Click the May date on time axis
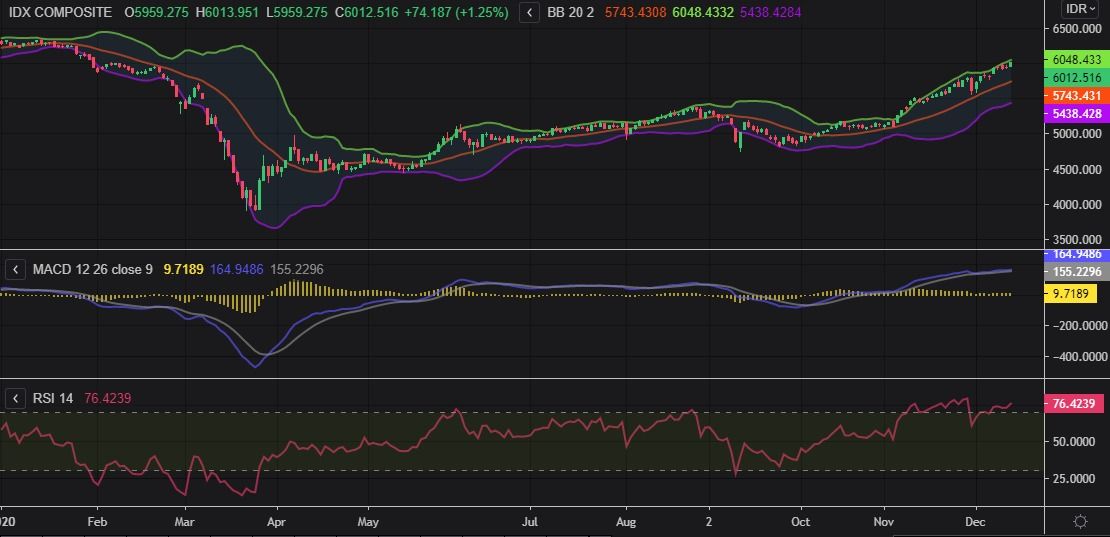The height and width of the screenshot is (537, 1110). [x=368, y=522]
